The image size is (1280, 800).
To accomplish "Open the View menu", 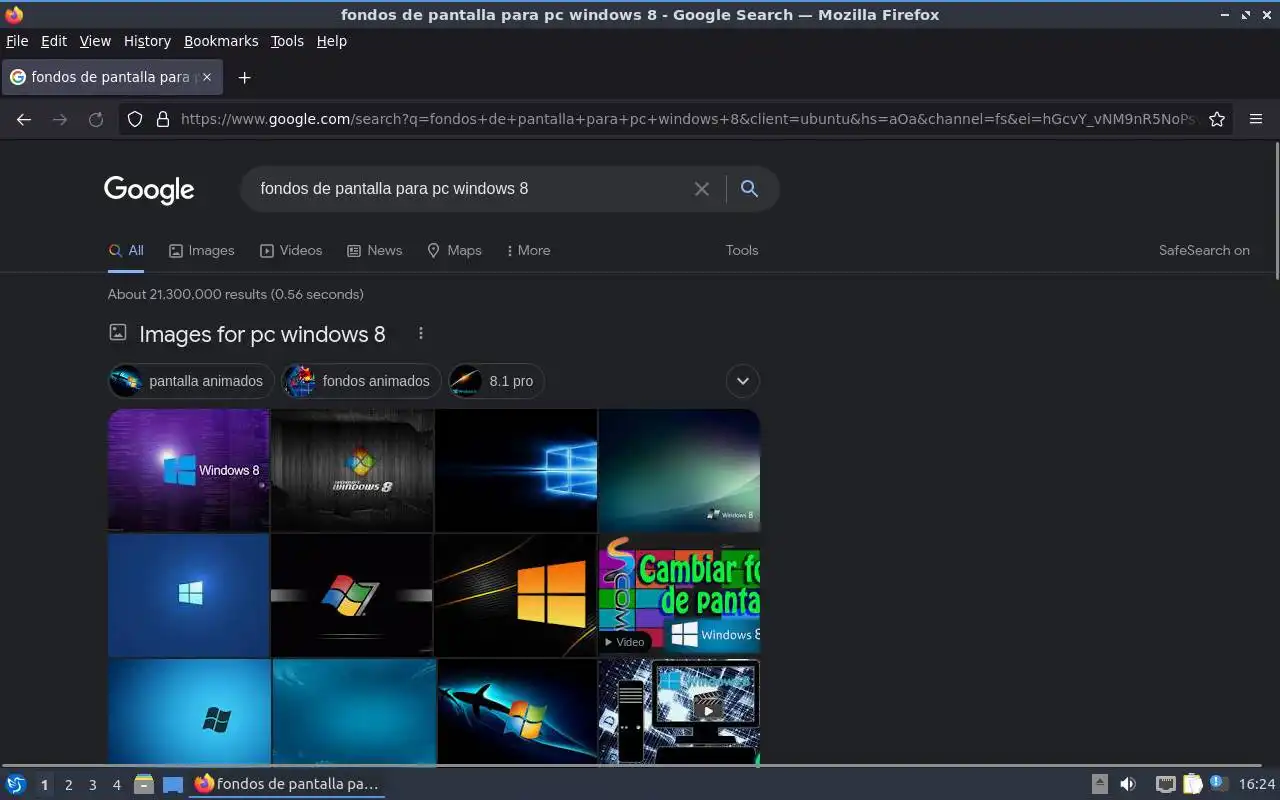I will coord(95,41).
